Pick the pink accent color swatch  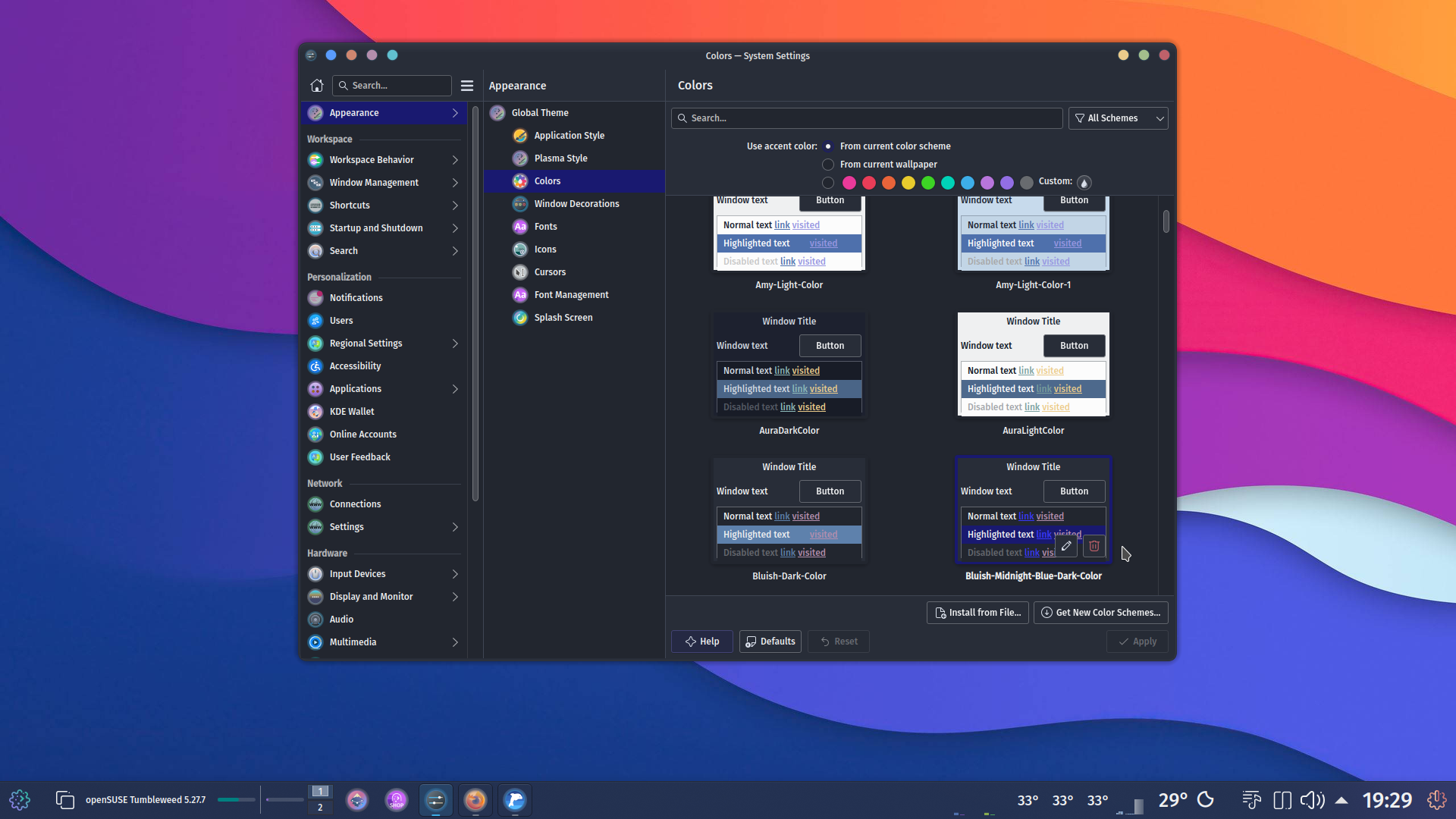[849, 183]
